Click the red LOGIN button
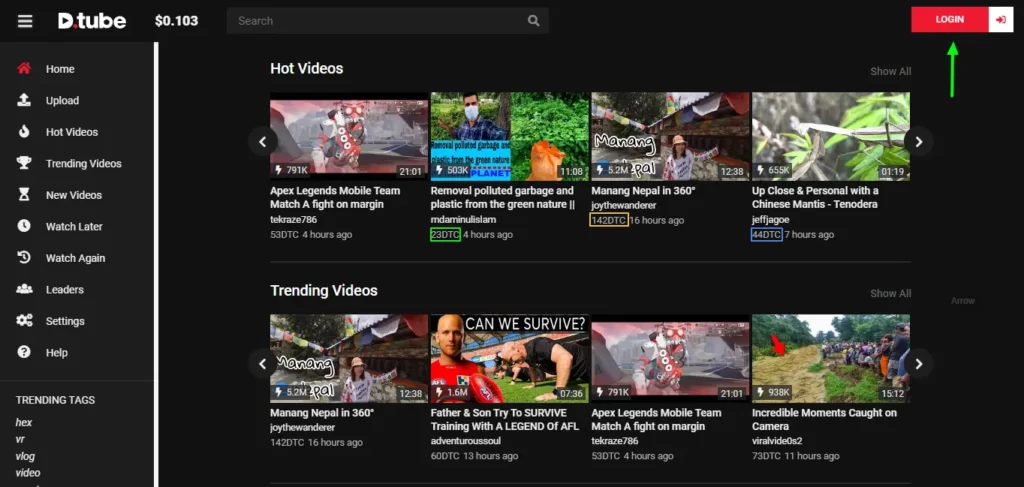Image resolution: width=1024 pixels, height=487 pixels. tap(950, 20)
